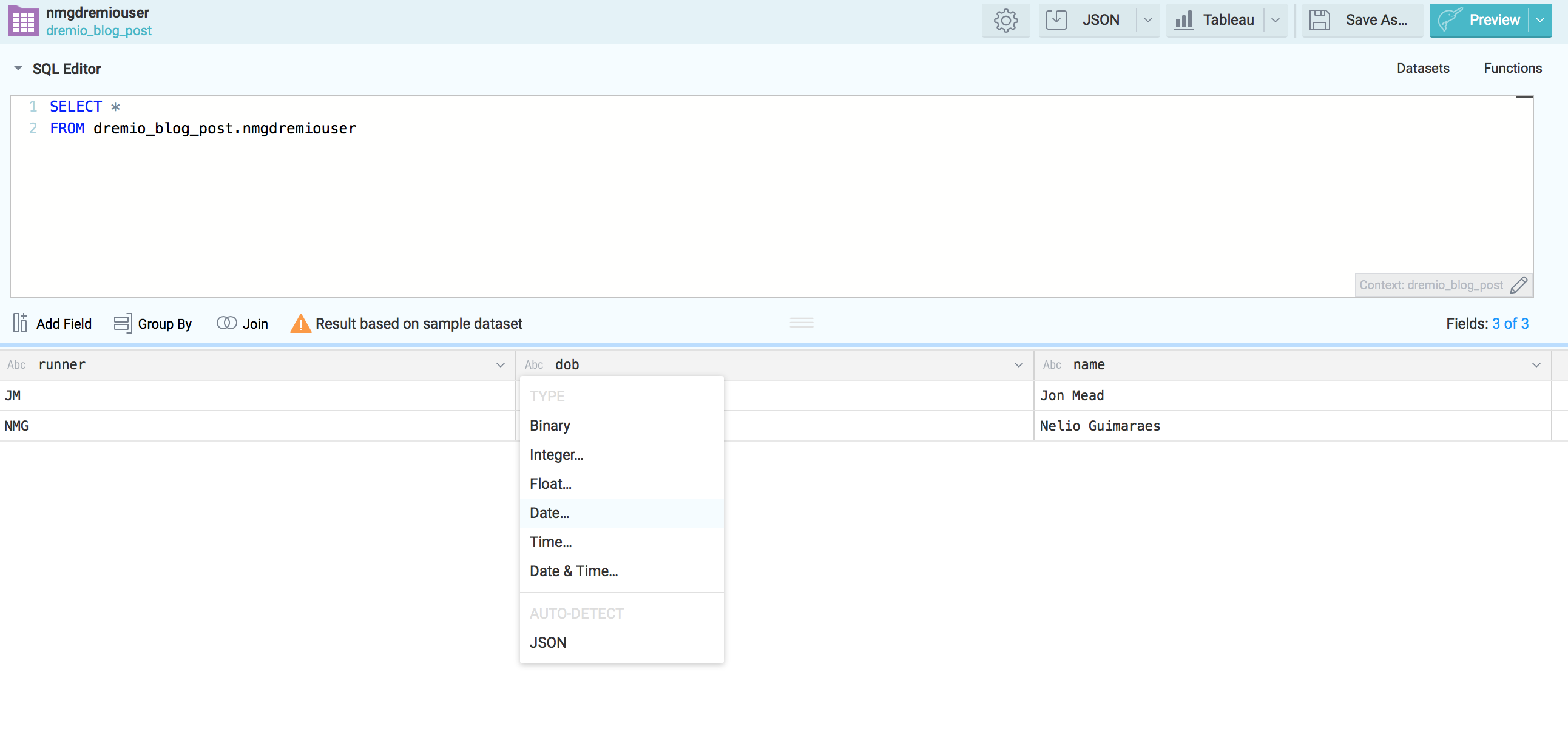1568x729 pixels.
Task: Click the Save As floppy disk icon
Action: pyautogui.click(x=1319, y=20)
